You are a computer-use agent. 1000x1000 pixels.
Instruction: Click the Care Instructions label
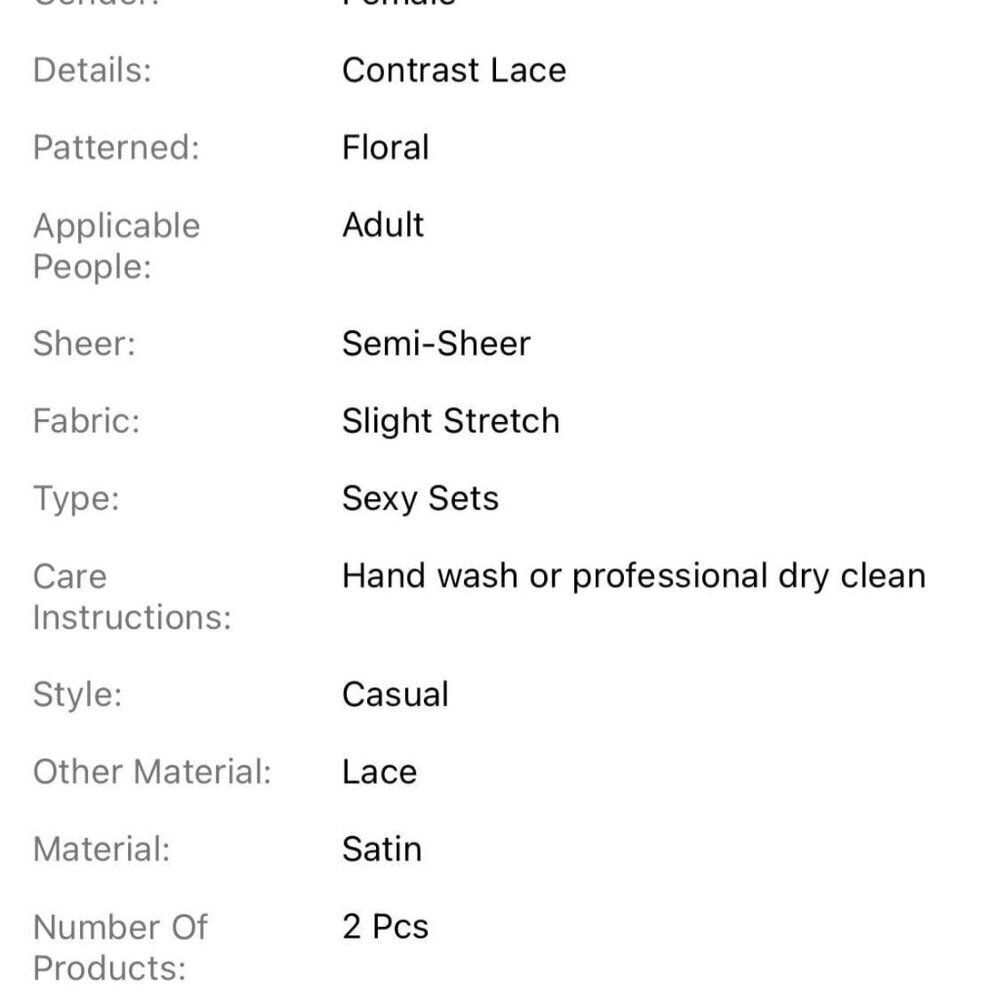tap(132, 597)
